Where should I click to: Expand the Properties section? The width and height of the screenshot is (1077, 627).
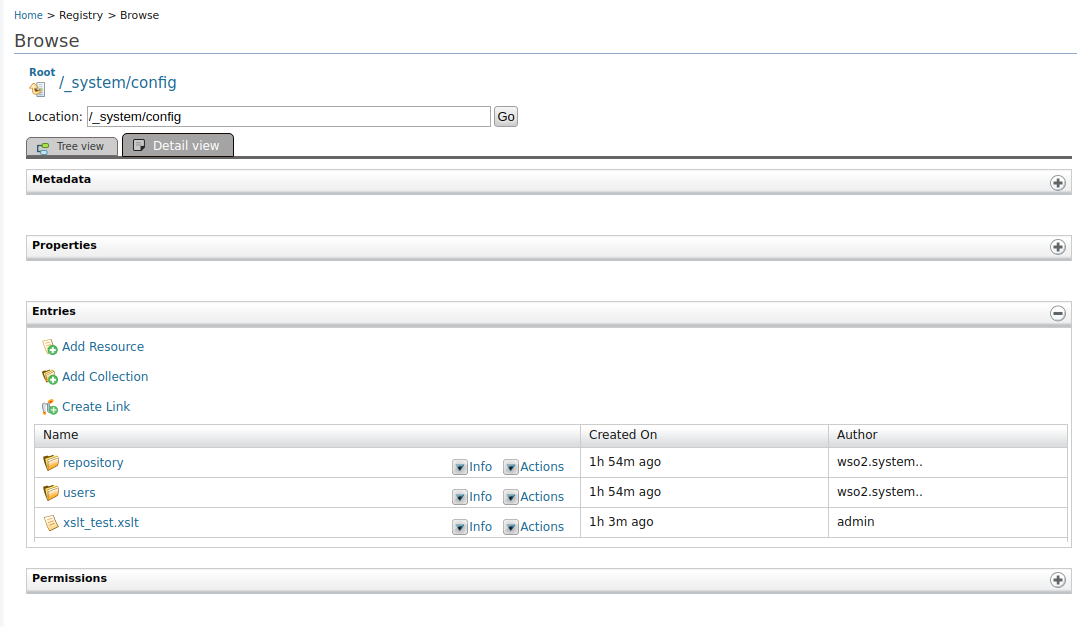pos(1058,247)
